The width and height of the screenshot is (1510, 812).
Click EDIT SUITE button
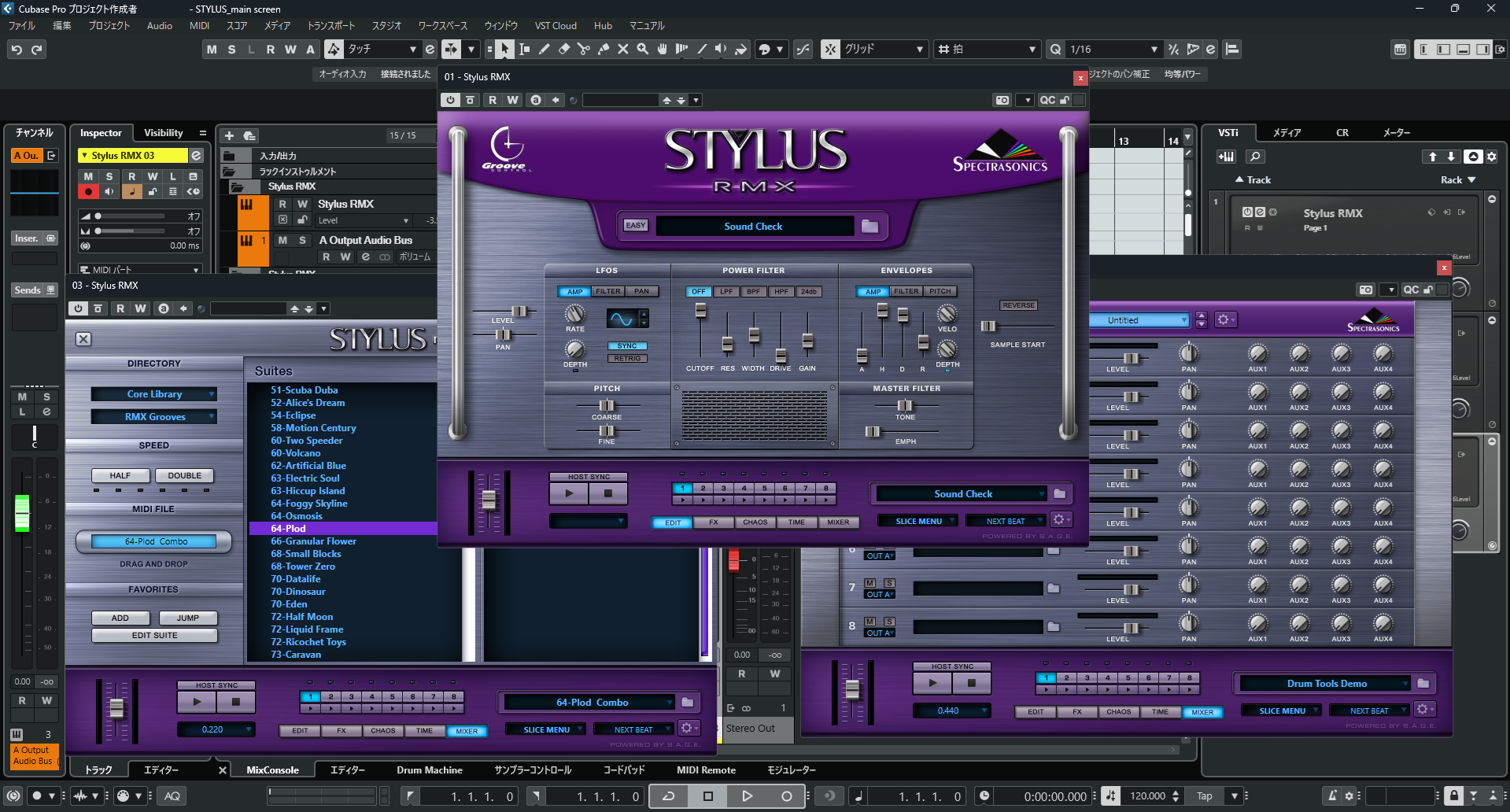point(154,635)
